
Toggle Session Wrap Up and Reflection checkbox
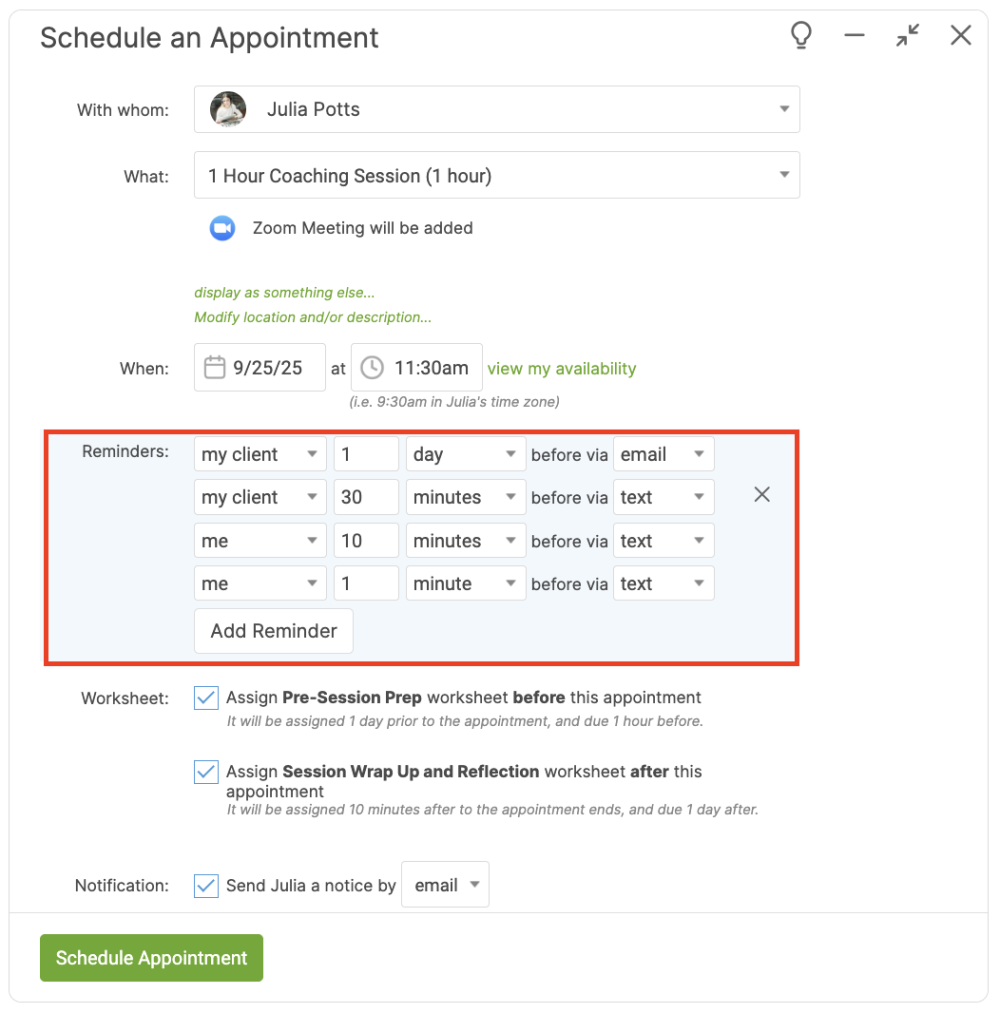[x=206, y=772]
